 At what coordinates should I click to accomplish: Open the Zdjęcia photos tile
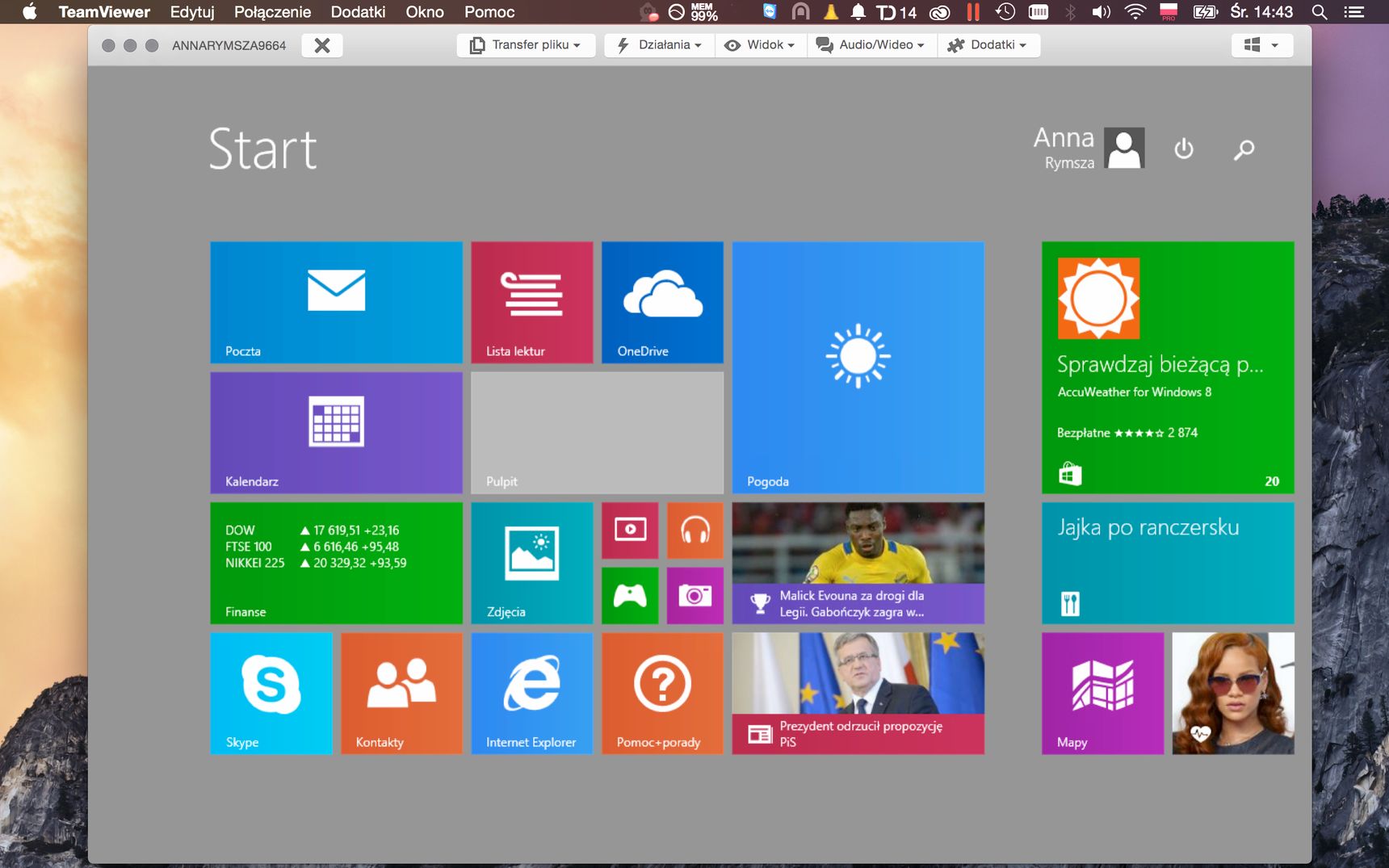531,563
